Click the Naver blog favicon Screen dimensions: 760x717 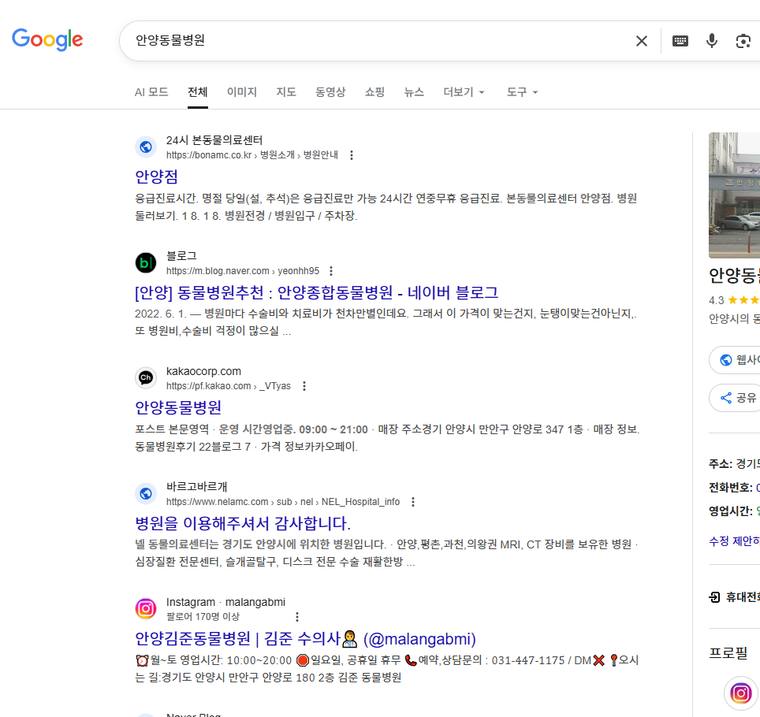146,263
